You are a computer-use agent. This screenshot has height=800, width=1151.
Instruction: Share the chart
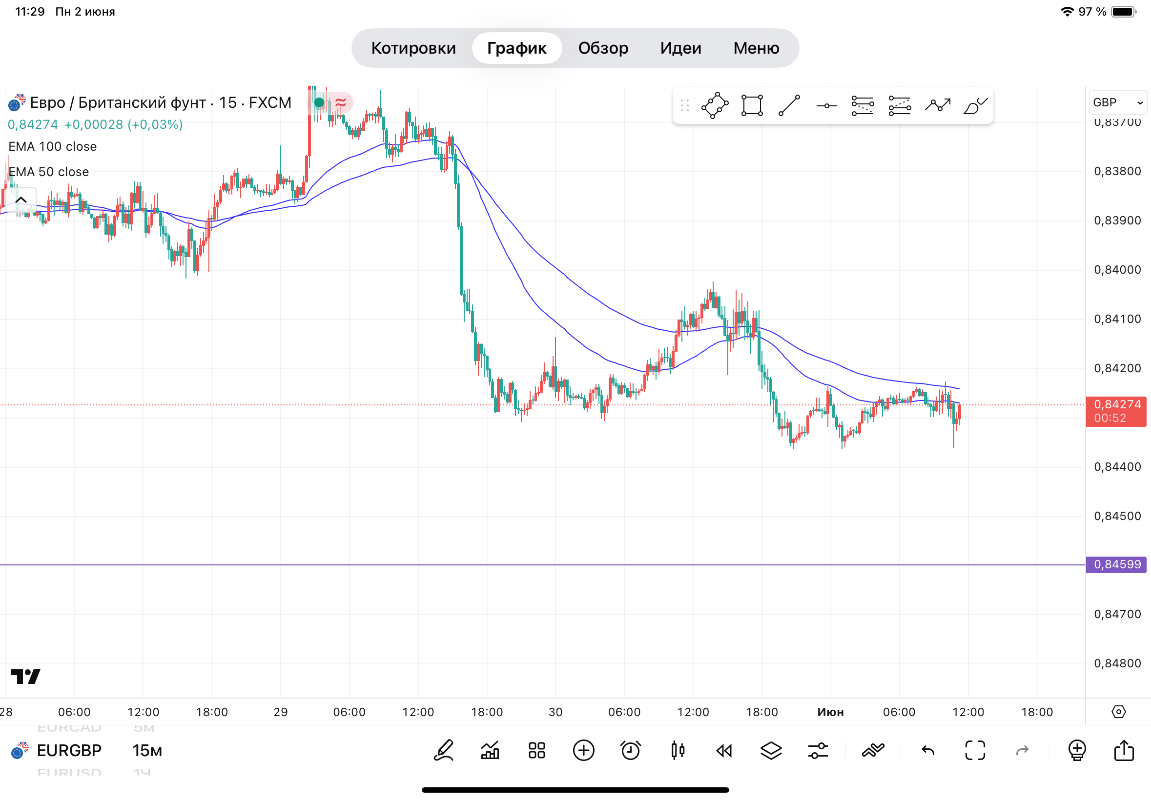pyautogui.click(x=1124, y=750)
